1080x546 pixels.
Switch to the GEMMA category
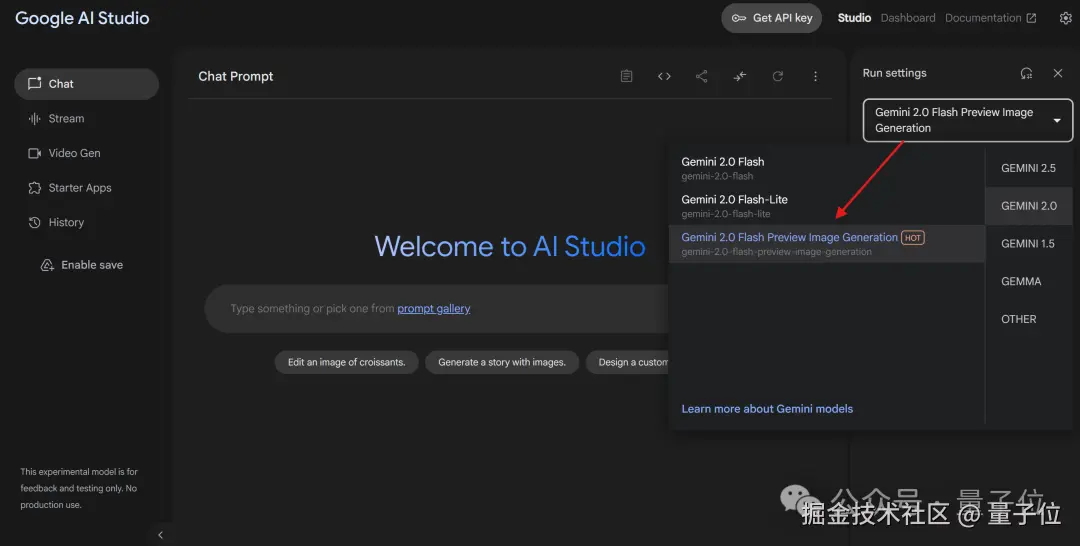1028,282
